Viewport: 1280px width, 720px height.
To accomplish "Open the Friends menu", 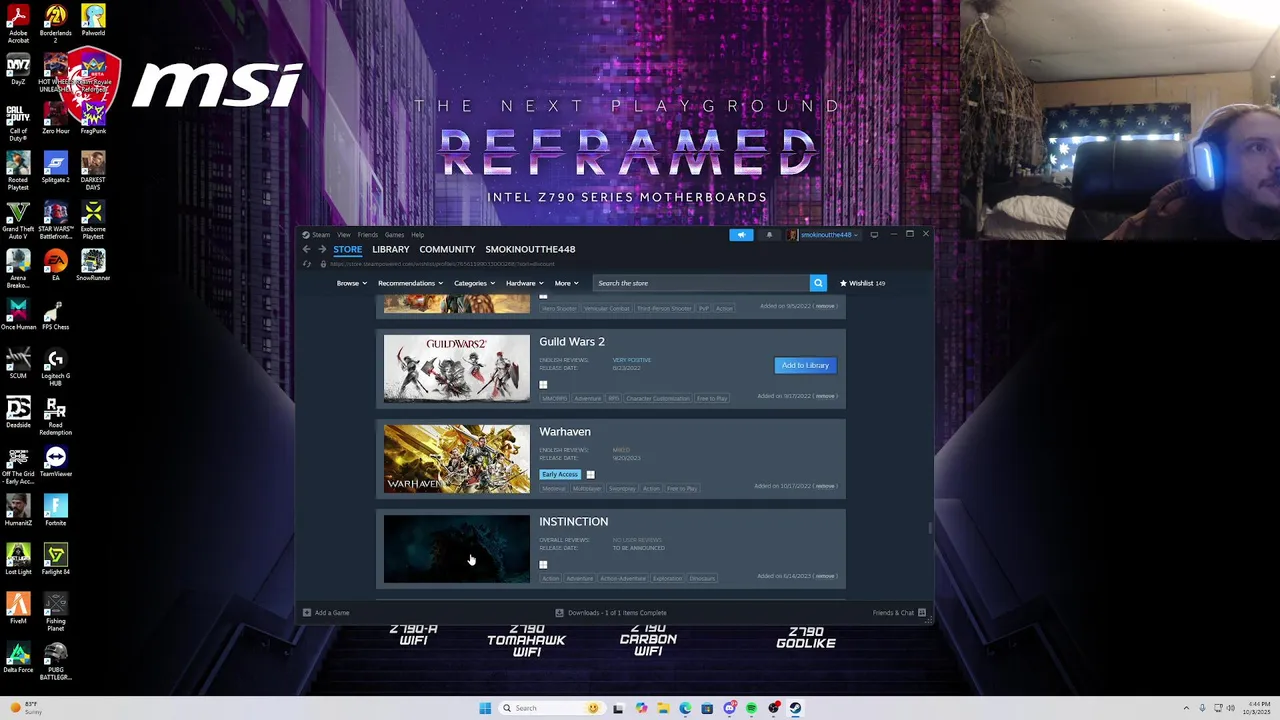I will (368, 235).
